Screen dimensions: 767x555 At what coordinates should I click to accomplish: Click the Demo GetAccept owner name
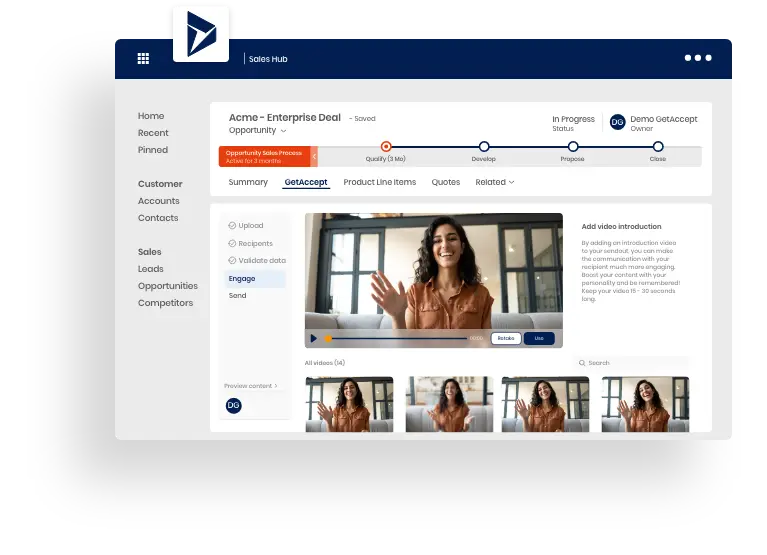664,119
